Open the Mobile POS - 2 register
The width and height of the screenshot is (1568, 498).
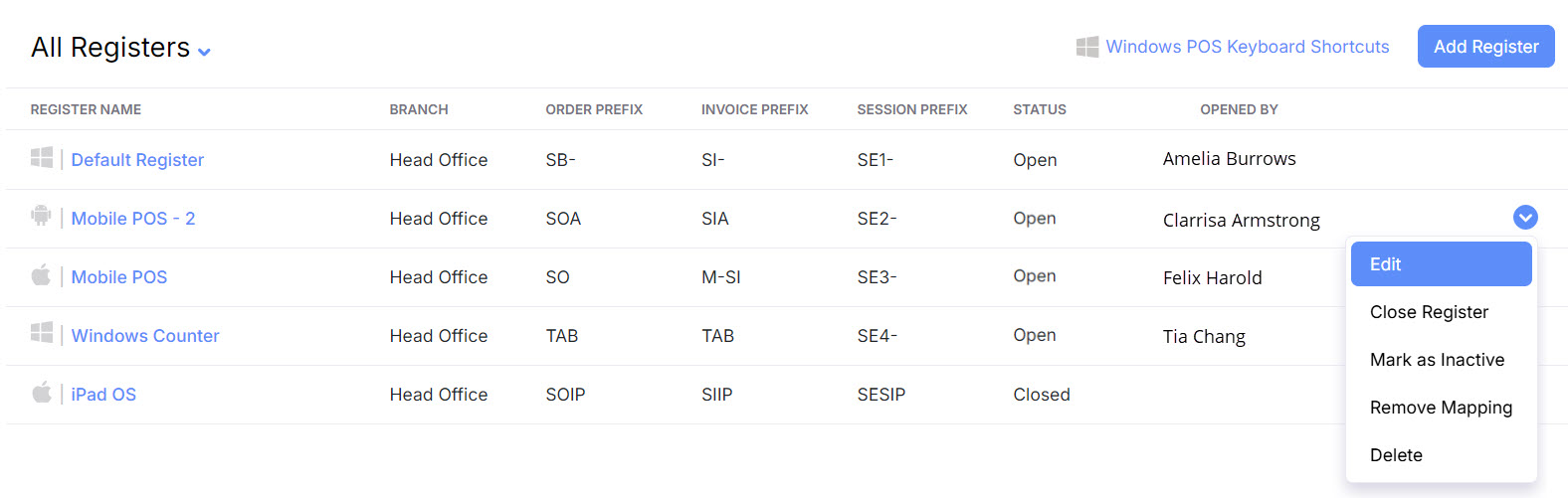click(x=133, y=219)
